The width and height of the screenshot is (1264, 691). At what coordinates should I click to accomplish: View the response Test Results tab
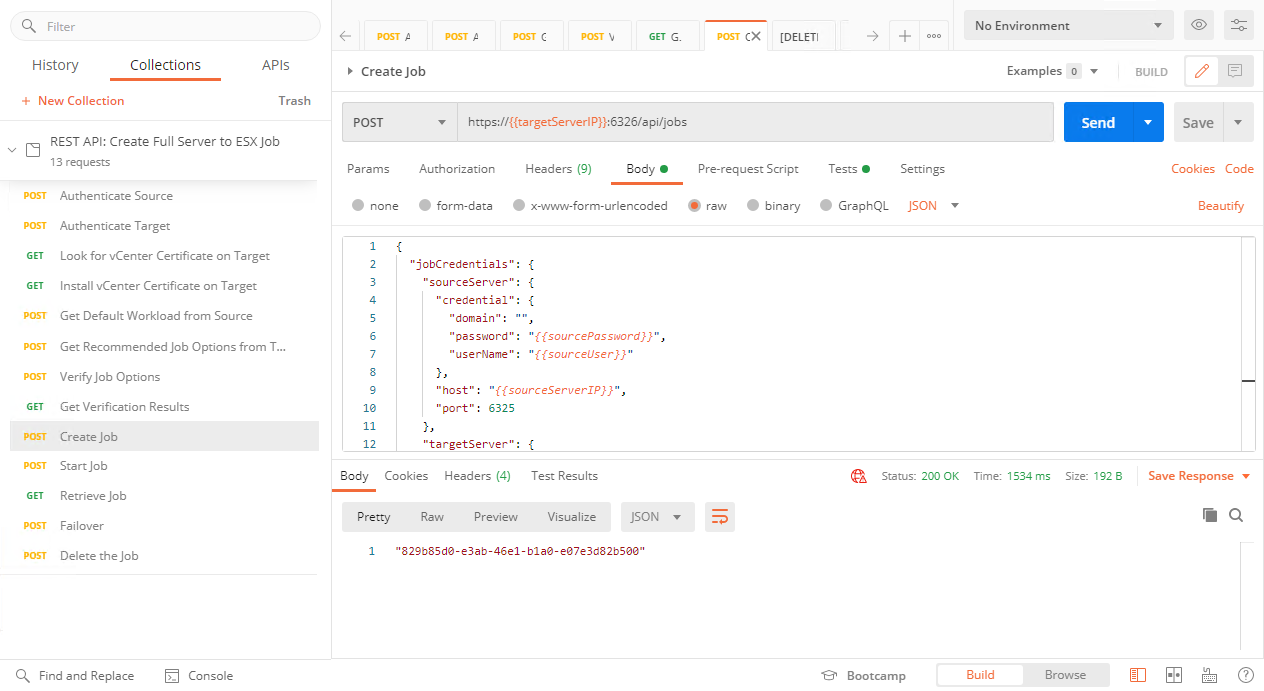(x=564, y=476)
